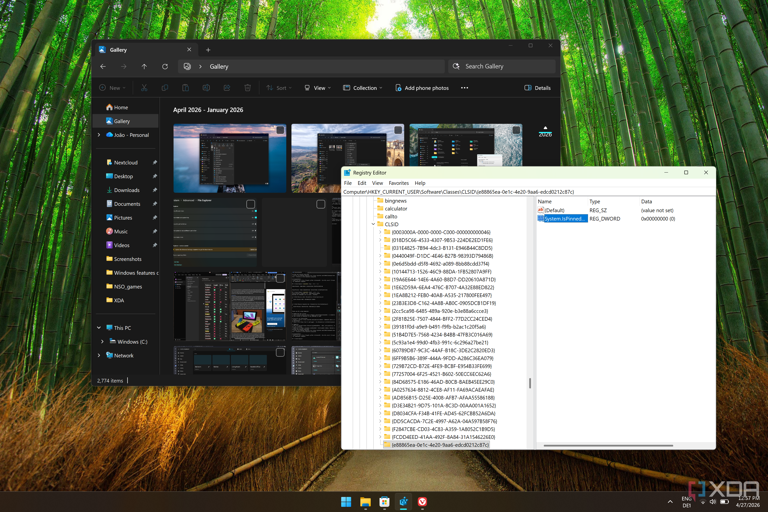Click the Rename icon in File Explorer toolbar

point(206,88)
